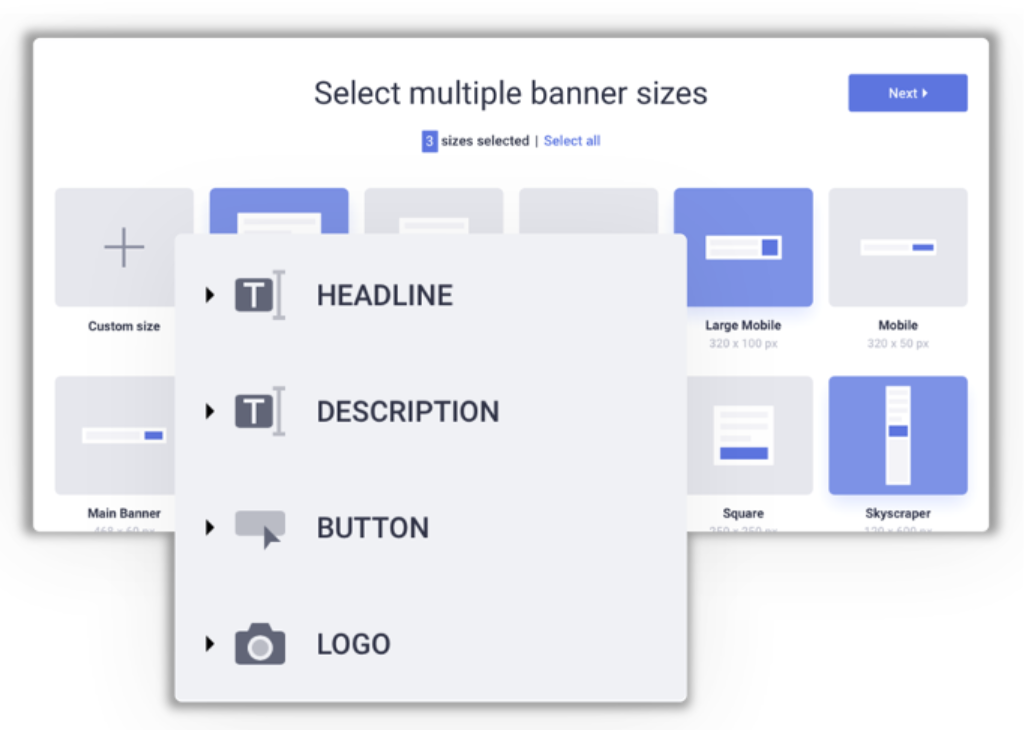
Task: Select the Square banner size tile
Action: (750, 435)
